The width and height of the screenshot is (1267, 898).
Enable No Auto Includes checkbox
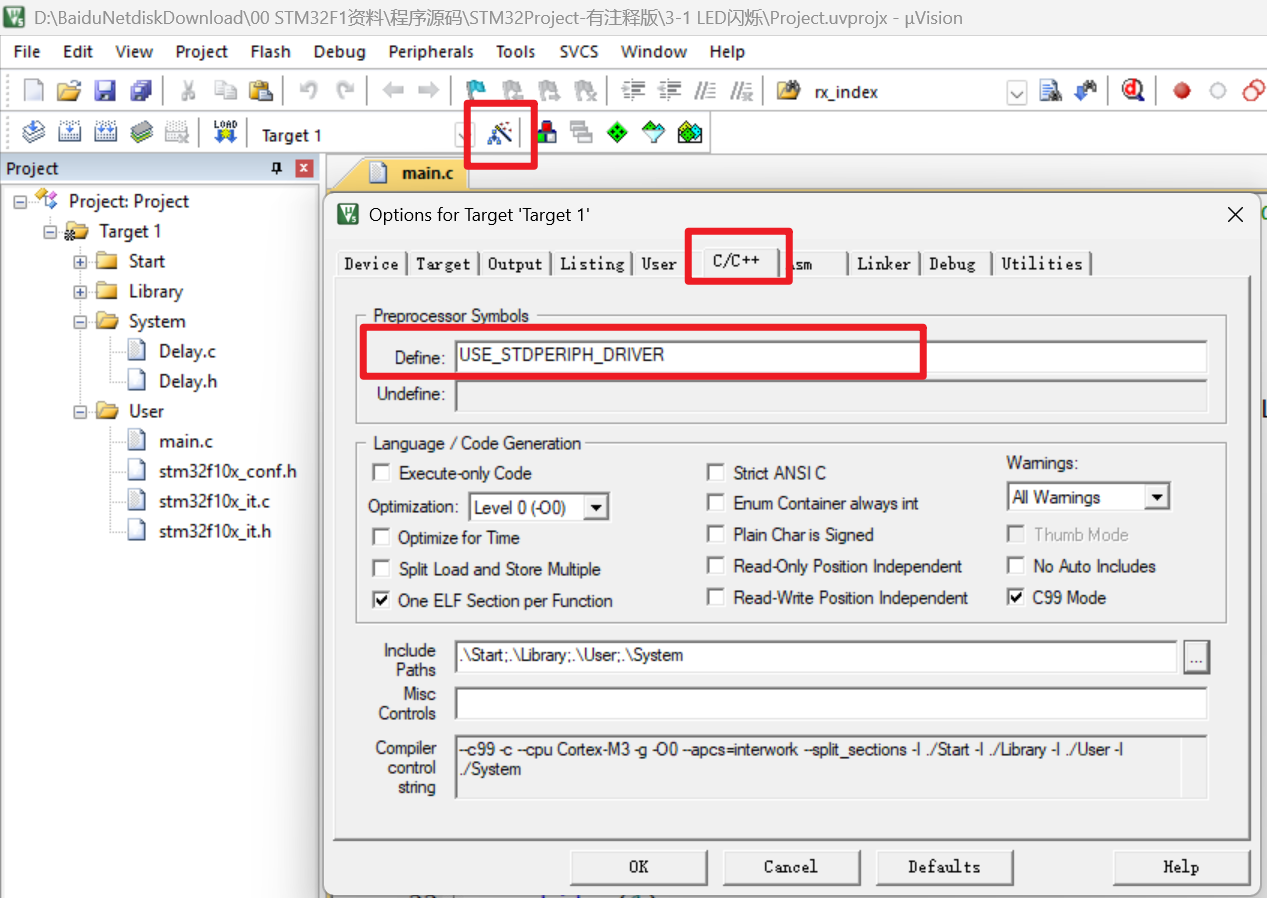pyautogui.click(x=1016, y=566)
